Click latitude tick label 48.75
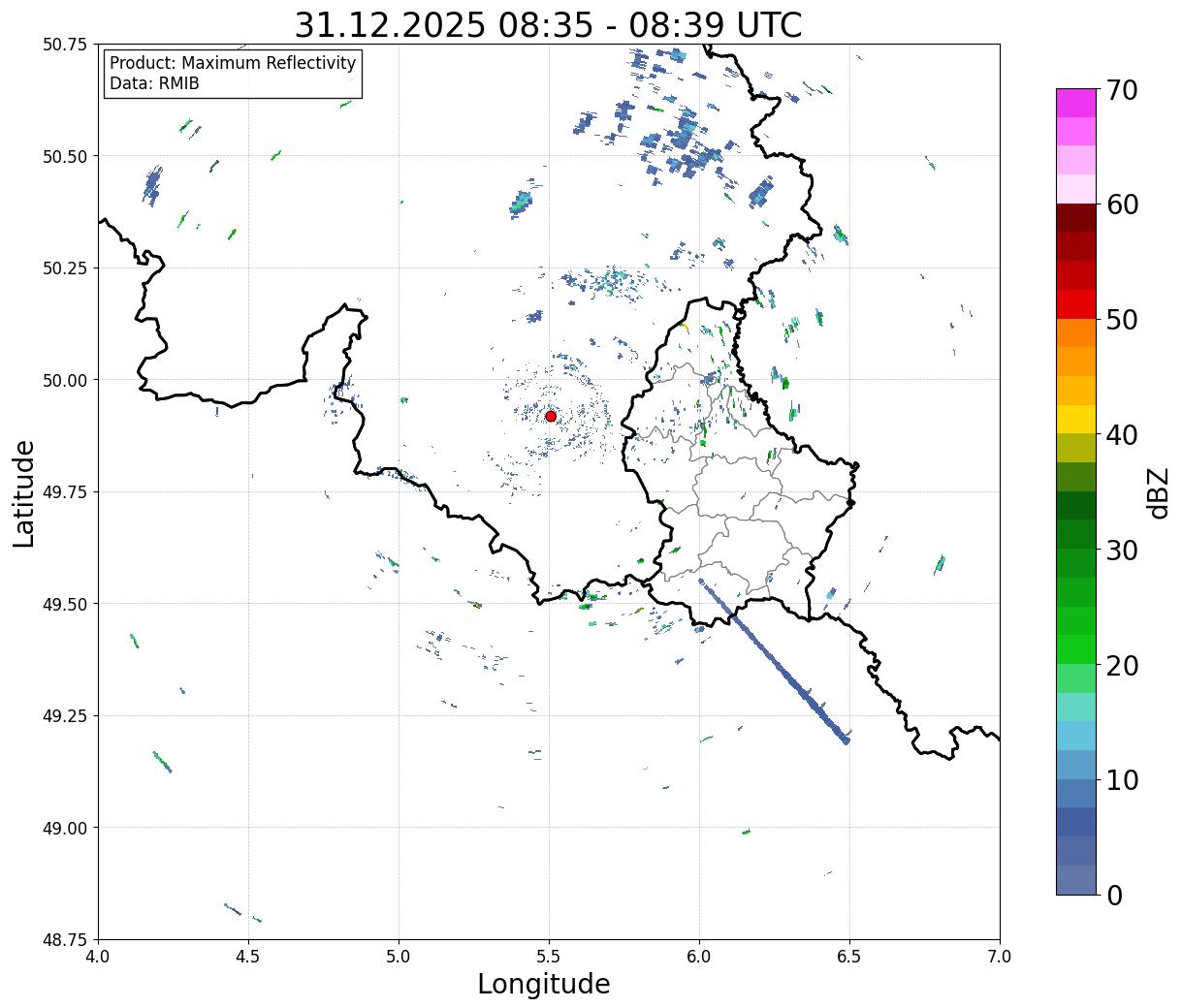1182x1008 pixels. tap(64, 939)
